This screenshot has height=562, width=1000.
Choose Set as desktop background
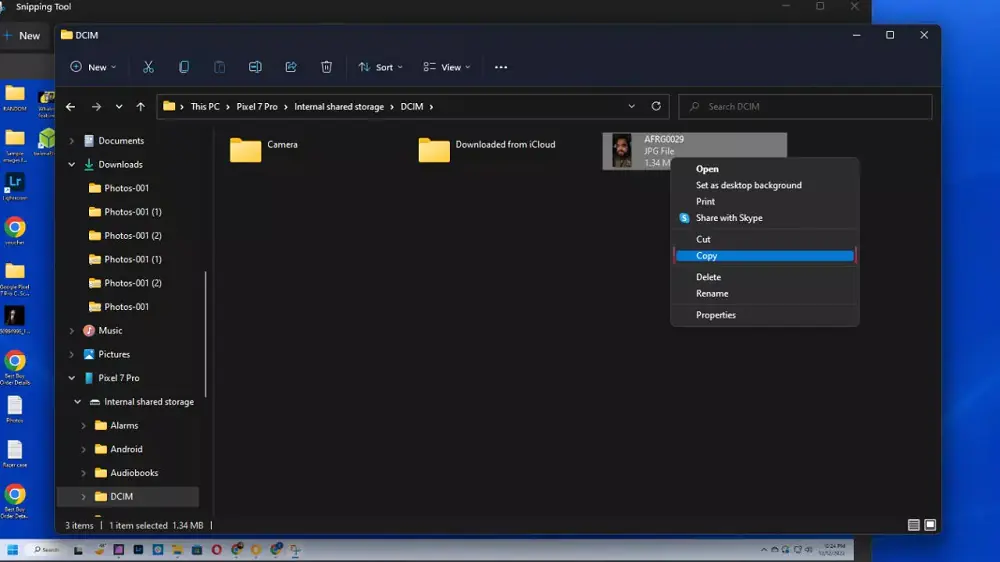[748, 185]
